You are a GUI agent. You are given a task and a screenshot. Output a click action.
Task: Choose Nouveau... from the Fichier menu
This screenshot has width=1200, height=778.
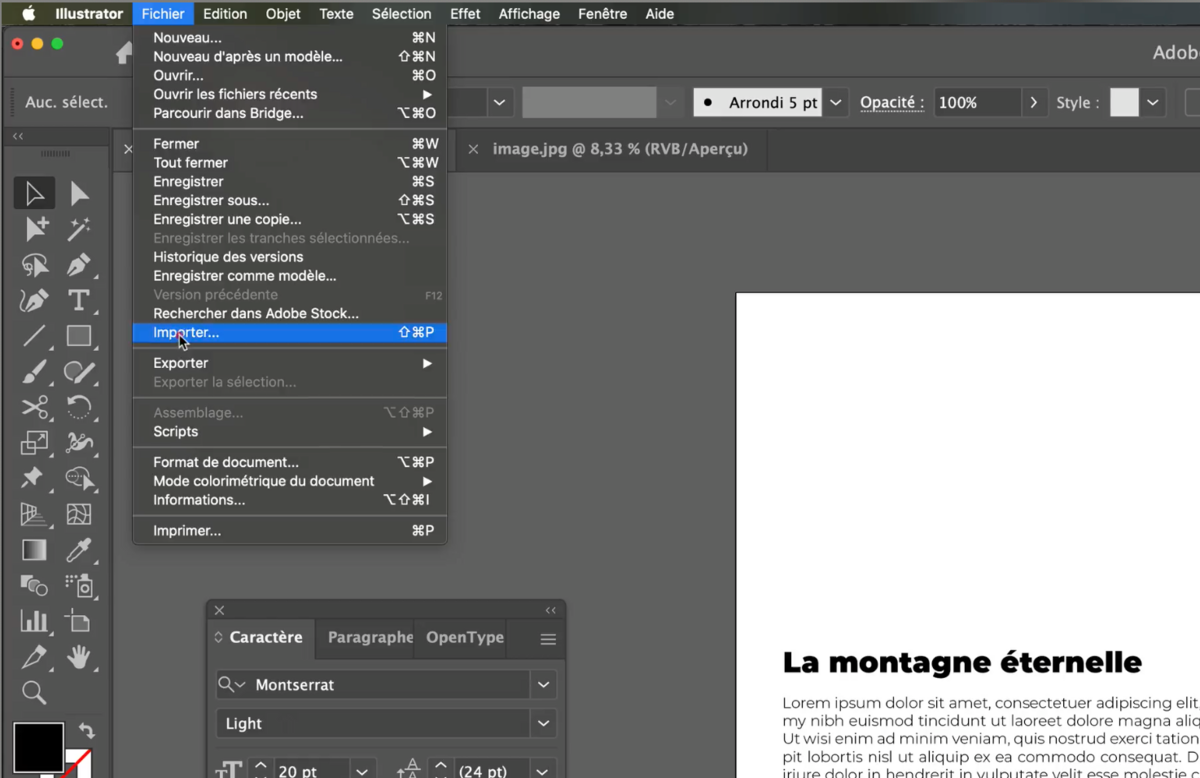pyautogui.click(x=290, y=38)
